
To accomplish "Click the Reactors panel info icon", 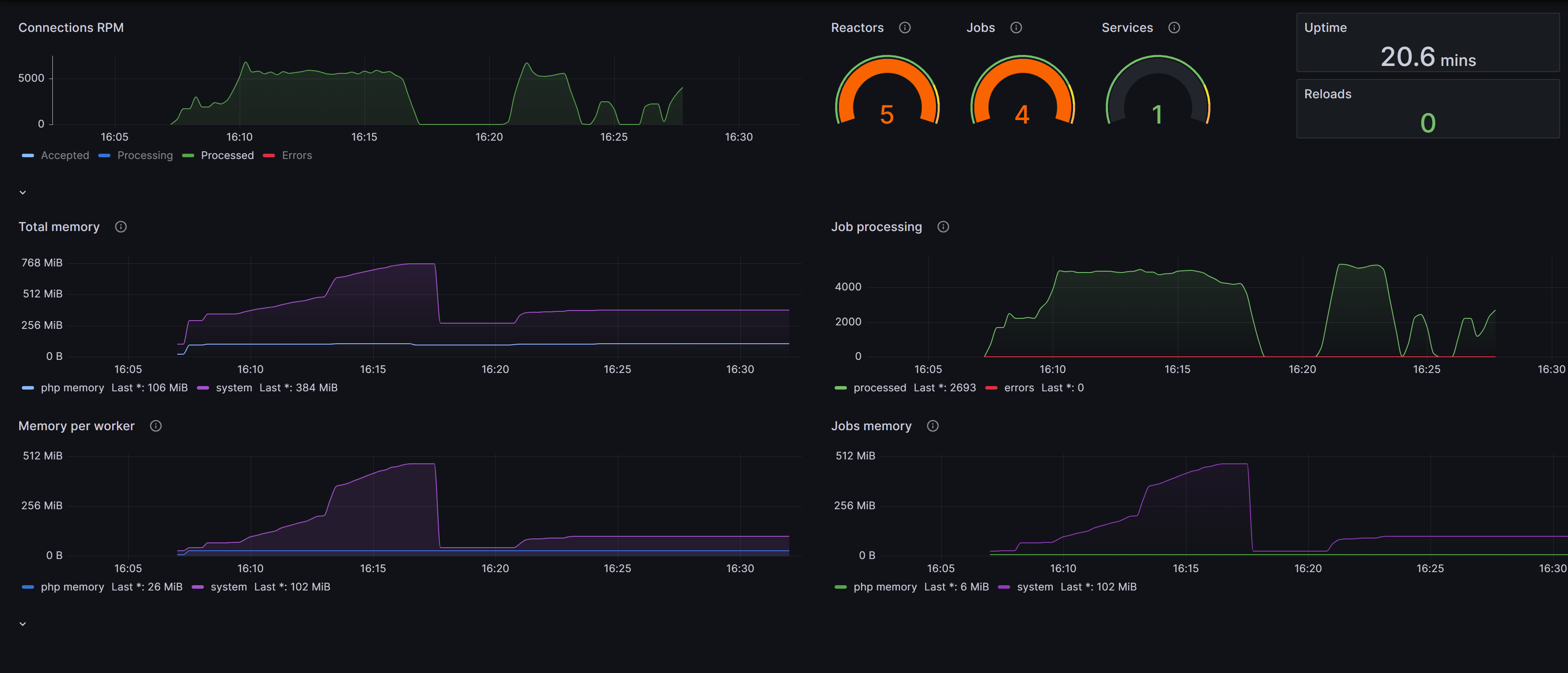I will [904, 28].
